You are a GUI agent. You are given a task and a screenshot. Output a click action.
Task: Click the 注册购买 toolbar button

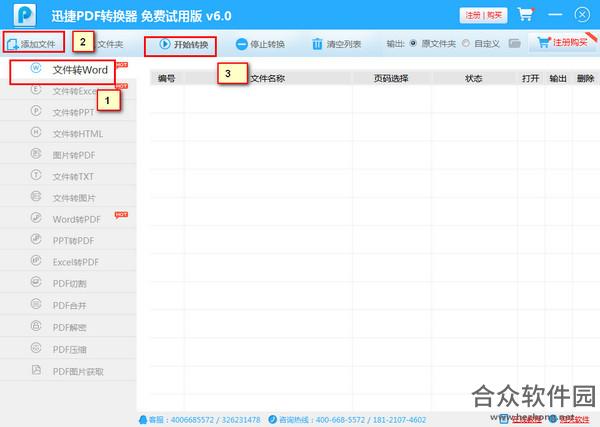click(562, 42)
